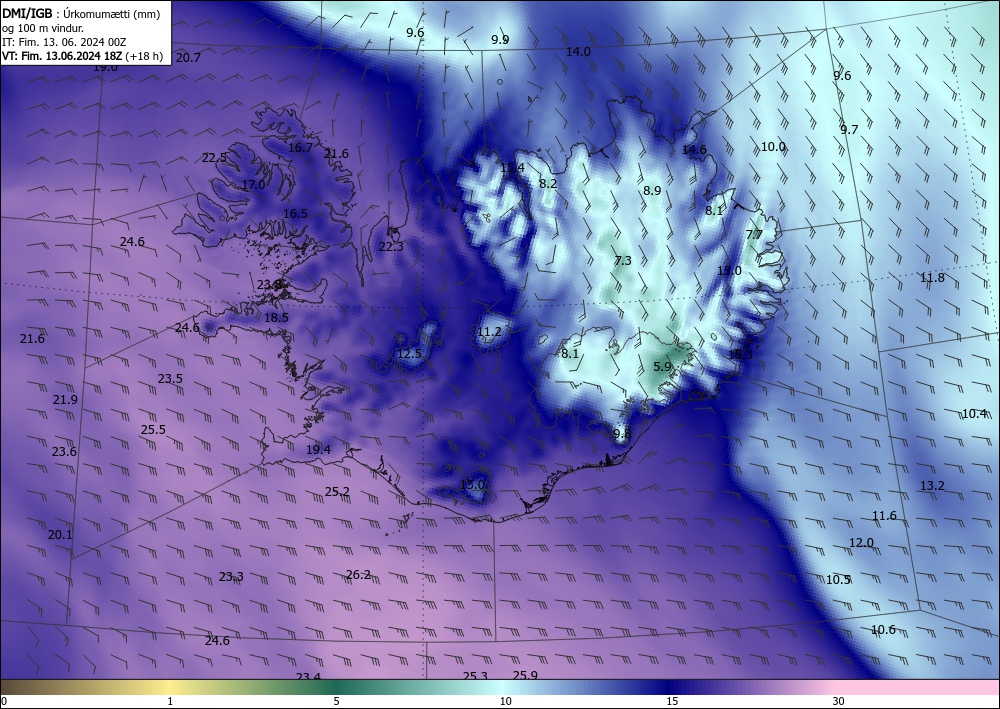This screenshot has height=709, width=1000.
Task: Click the 10.0 value on the map
Action: 773,147
